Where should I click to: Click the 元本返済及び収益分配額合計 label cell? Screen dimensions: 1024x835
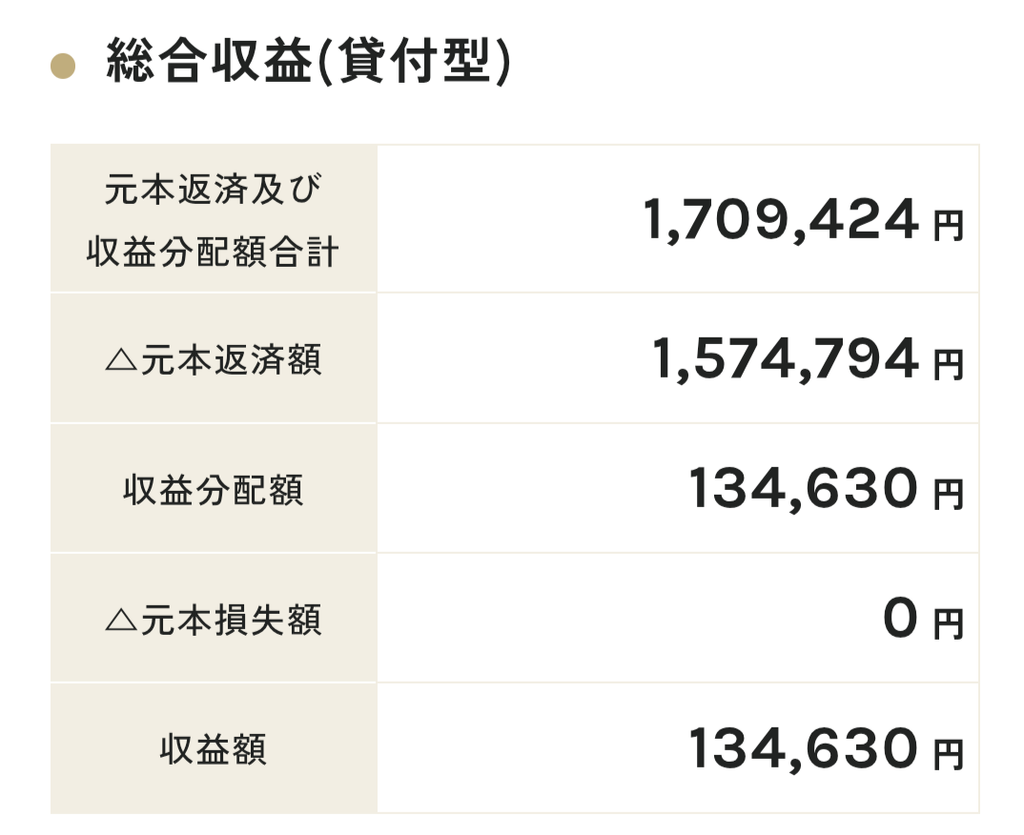coord(214,219)
